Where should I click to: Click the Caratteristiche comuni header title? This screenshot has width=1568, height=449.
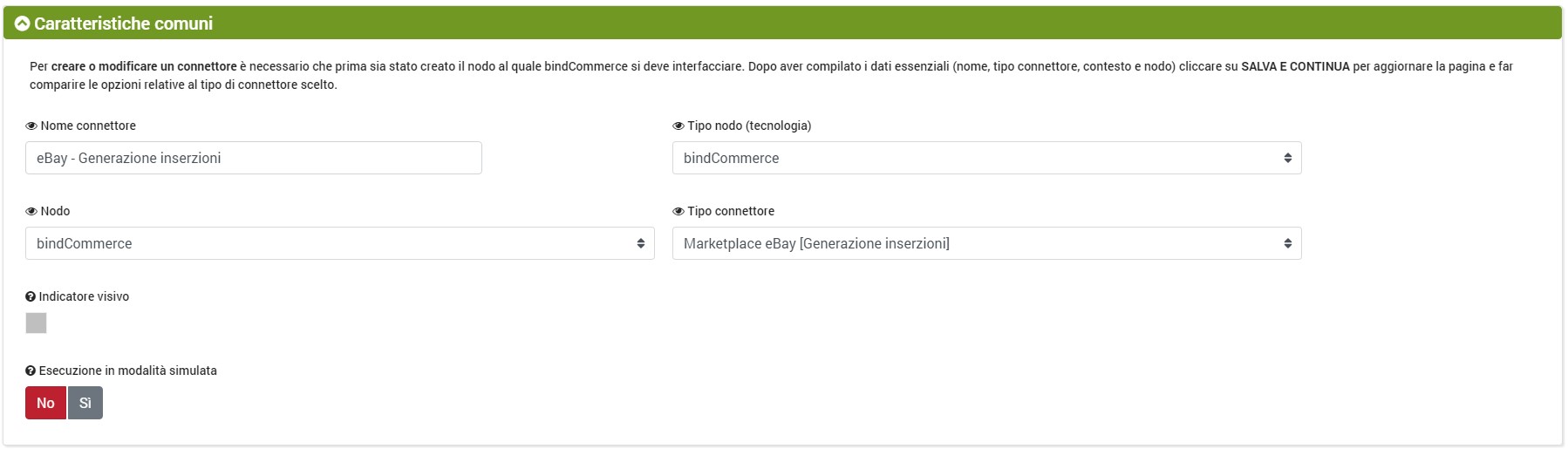tap(124, 24)
